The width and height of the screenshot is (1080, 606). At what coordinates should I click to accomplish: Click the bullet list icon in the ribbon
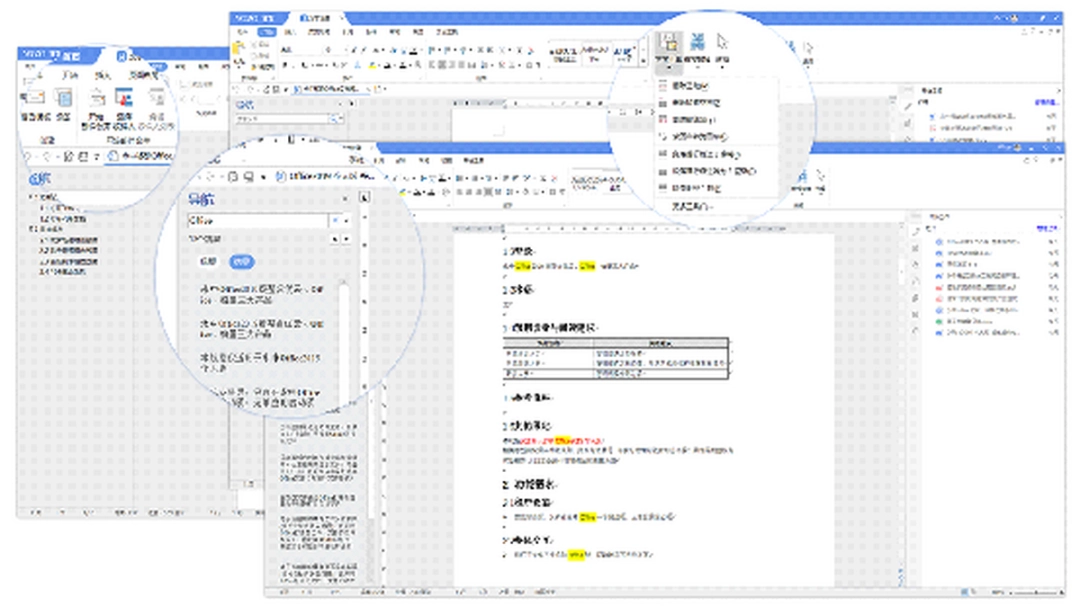(432, 47)
